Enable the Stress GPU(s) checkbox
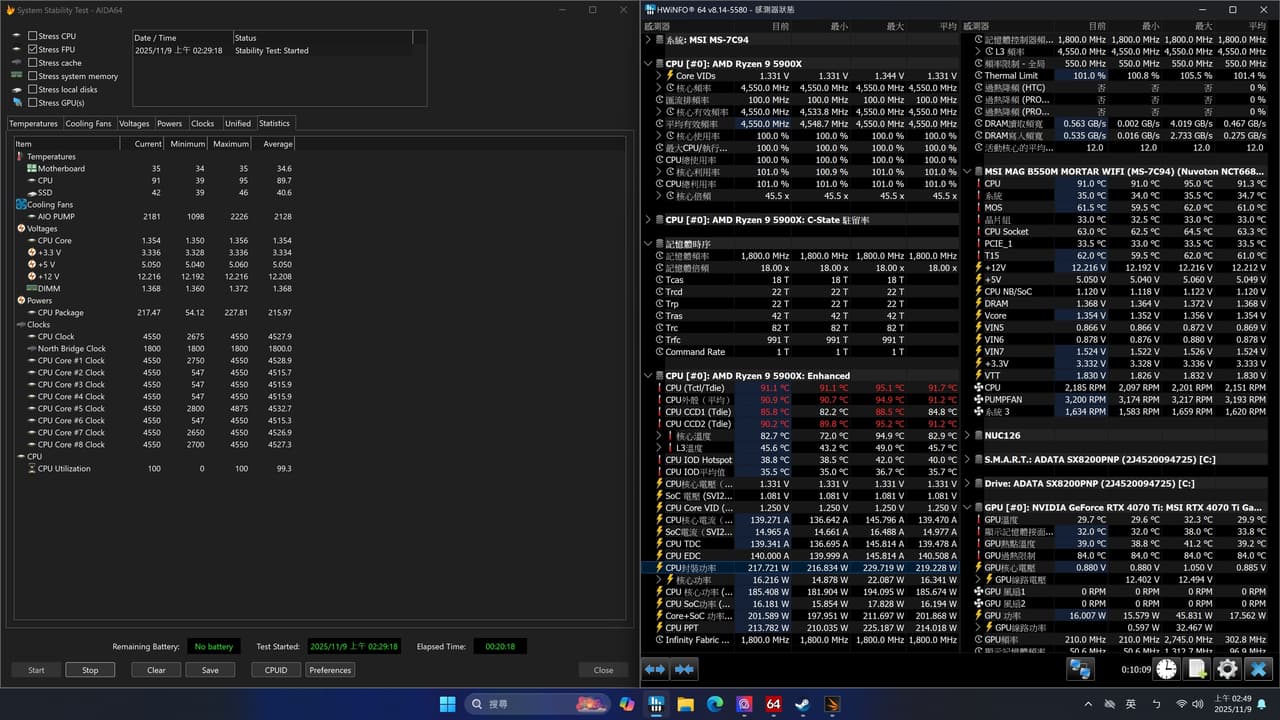 pos(33,102)
